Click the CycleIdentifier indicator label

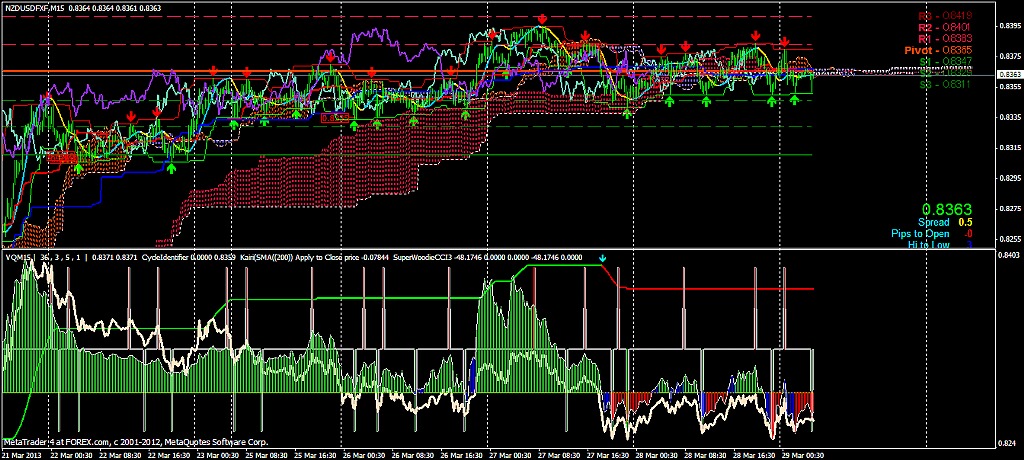point(177,258)
